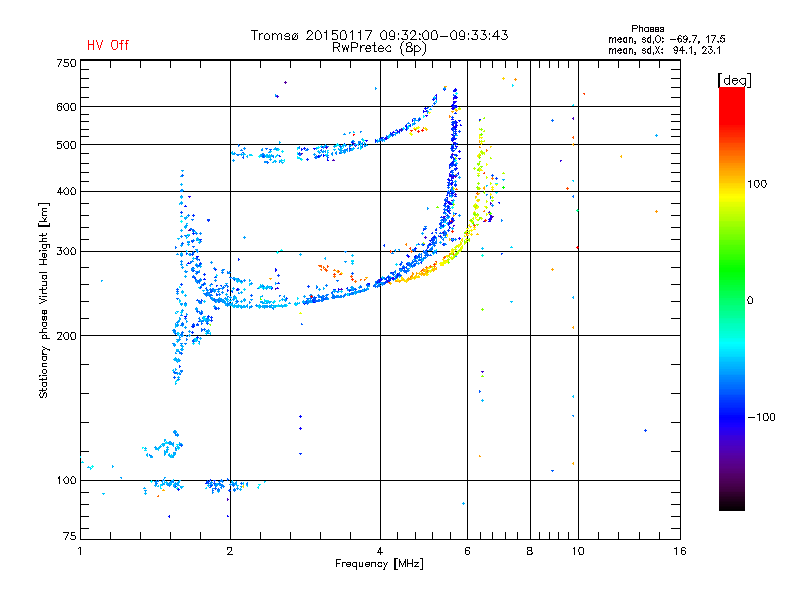Click y-axis tick label '500'
This screenshot has width=800, height=600.
point(66,145)
